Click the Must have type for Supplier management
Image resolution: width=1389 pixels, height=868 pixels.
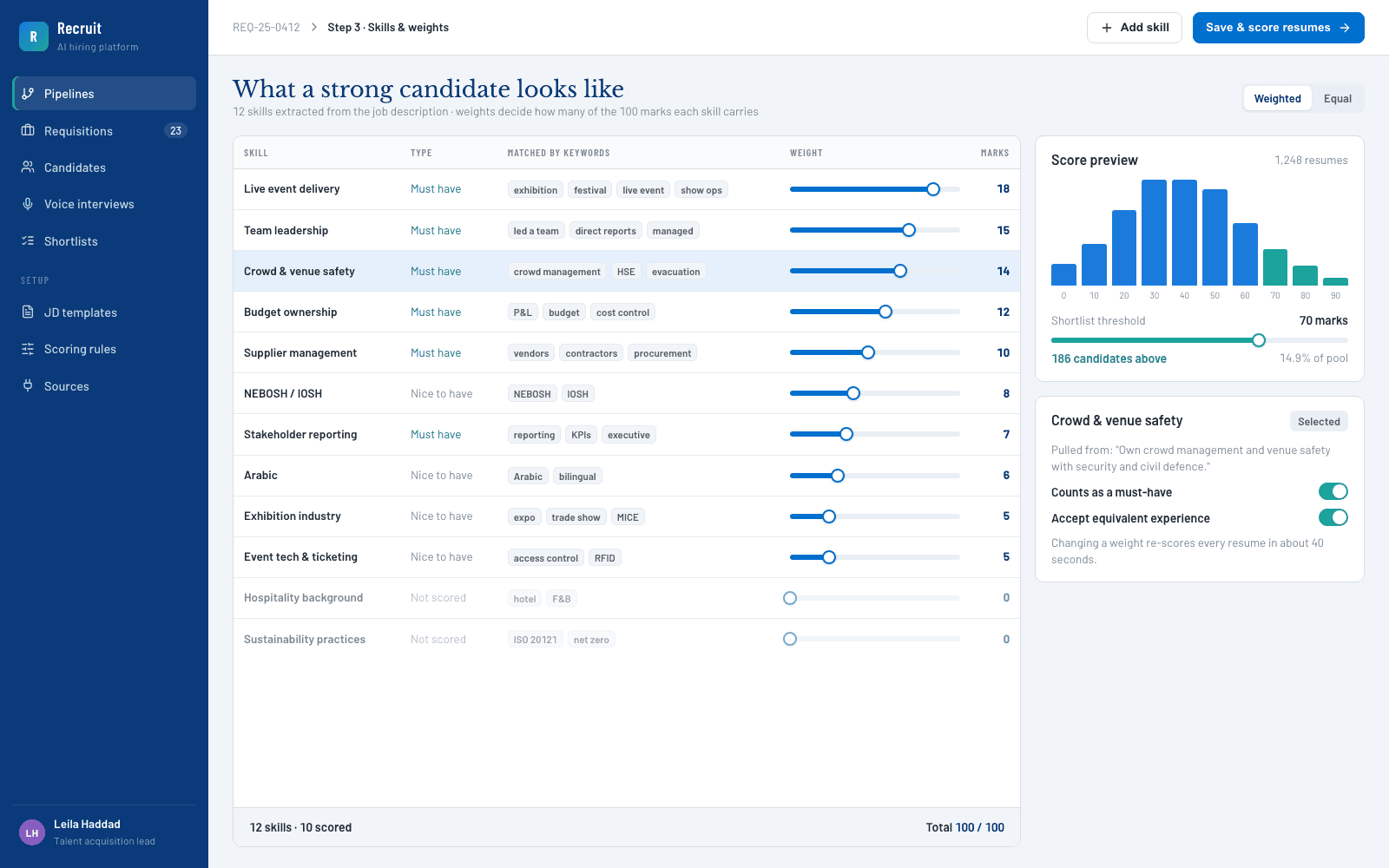point(436,352)
